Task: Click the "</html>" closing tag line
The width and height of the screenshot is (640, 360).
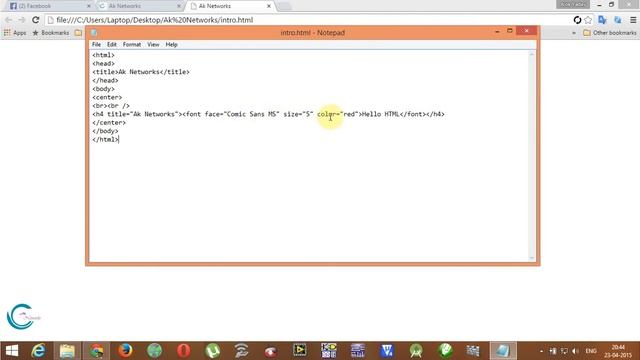Action: click(105, 140)
